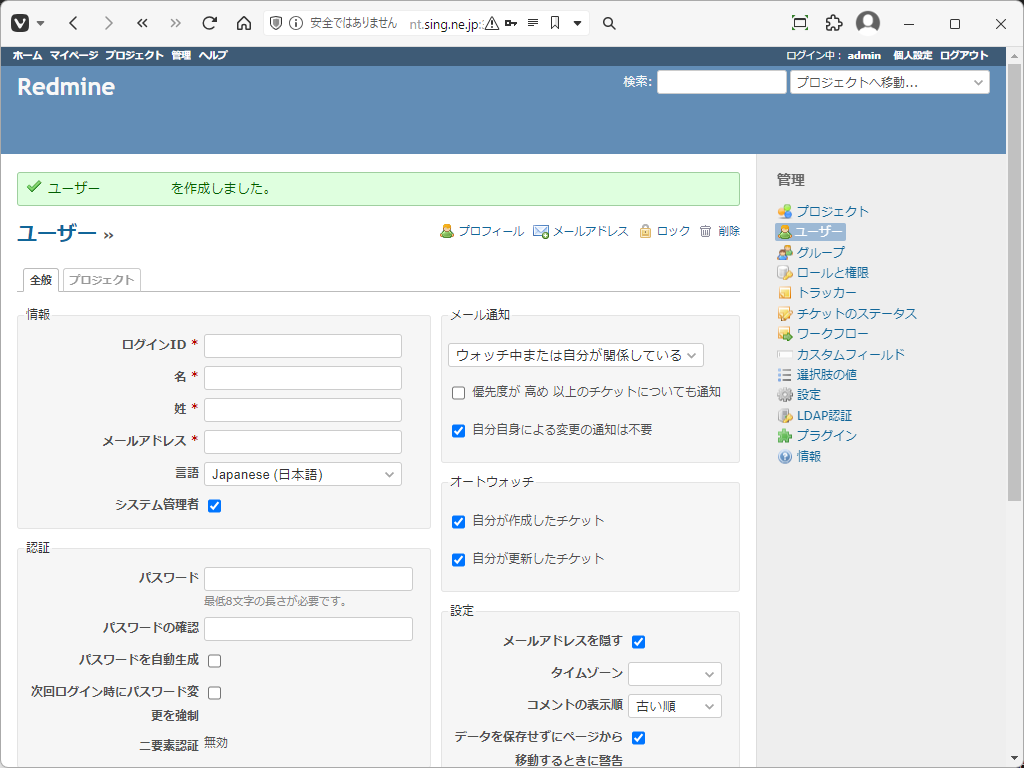
Task: Toggle システム管理者 checkbox
Action: click(x=214, y=505)
